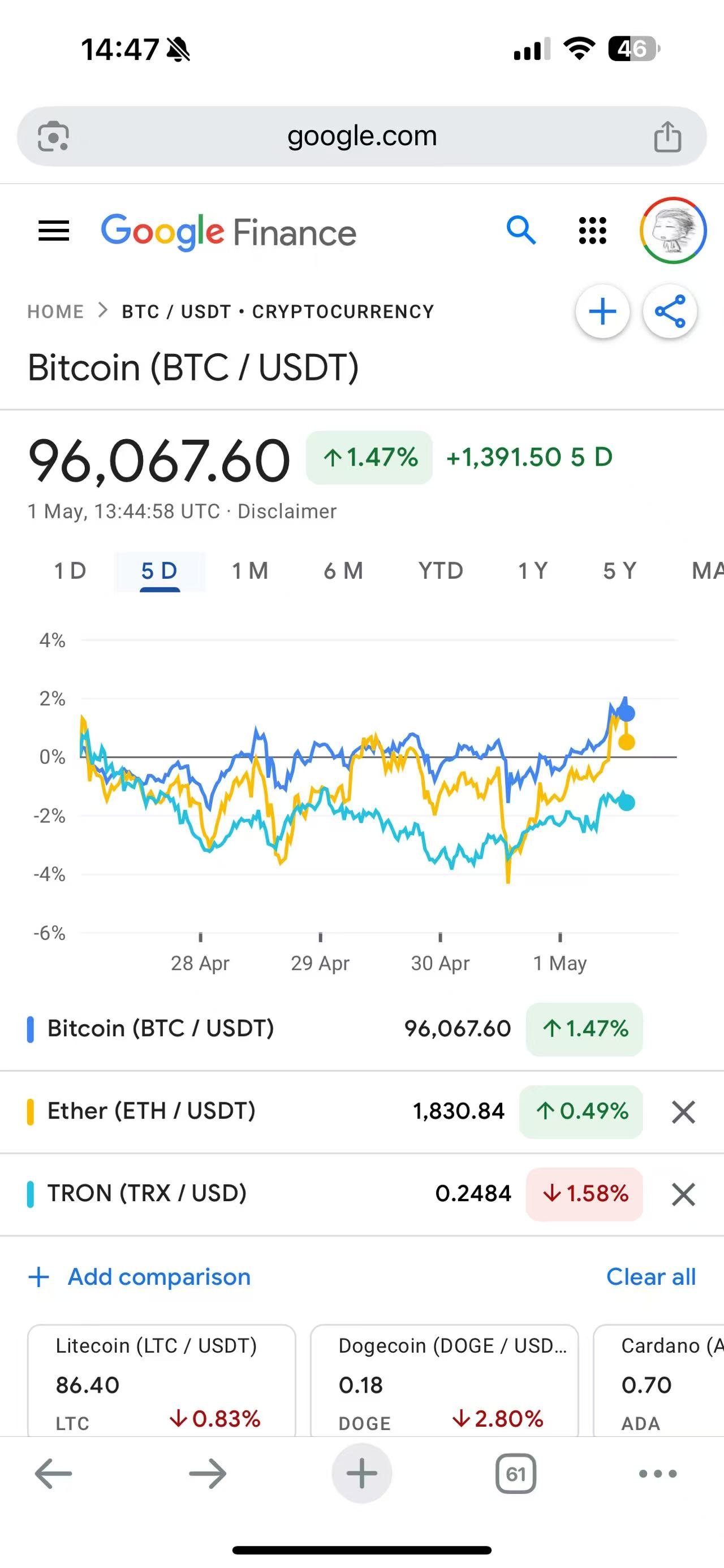Open the hamburger main menu
This screenshot has height=1568, width=724.
coord(54,231)
